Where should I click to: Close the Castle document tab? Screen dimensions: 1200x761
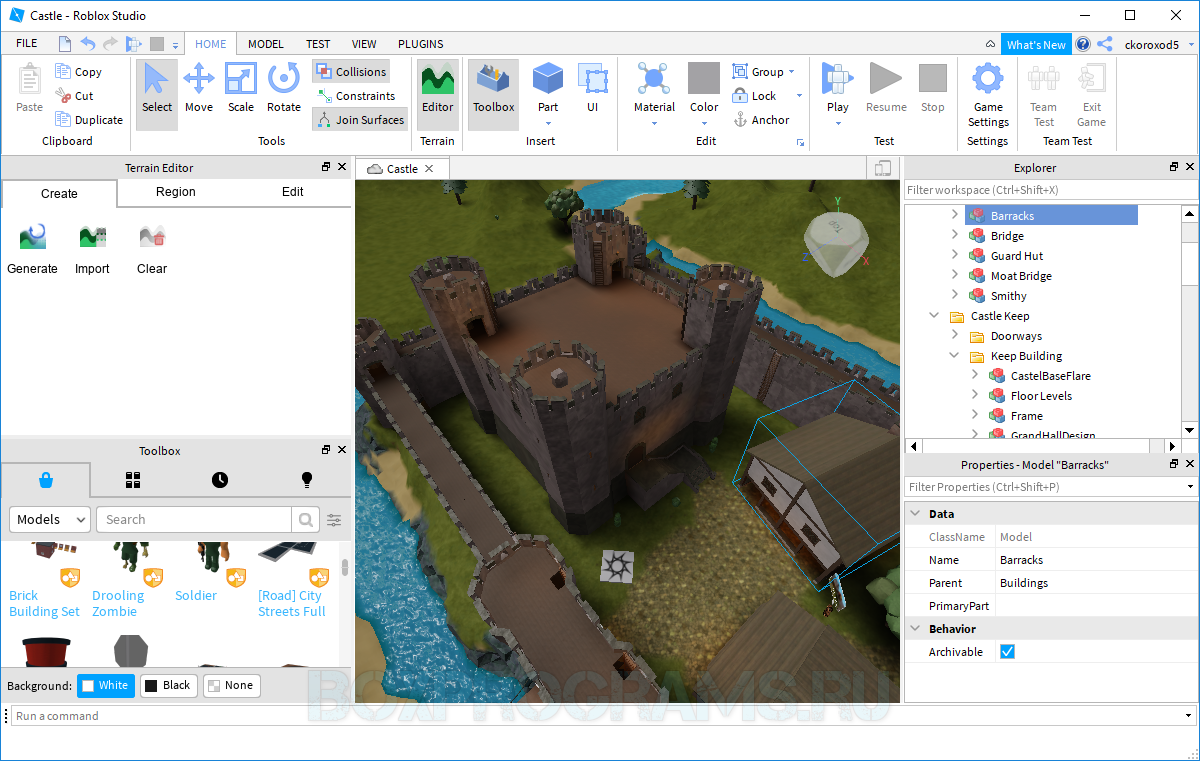429,169
